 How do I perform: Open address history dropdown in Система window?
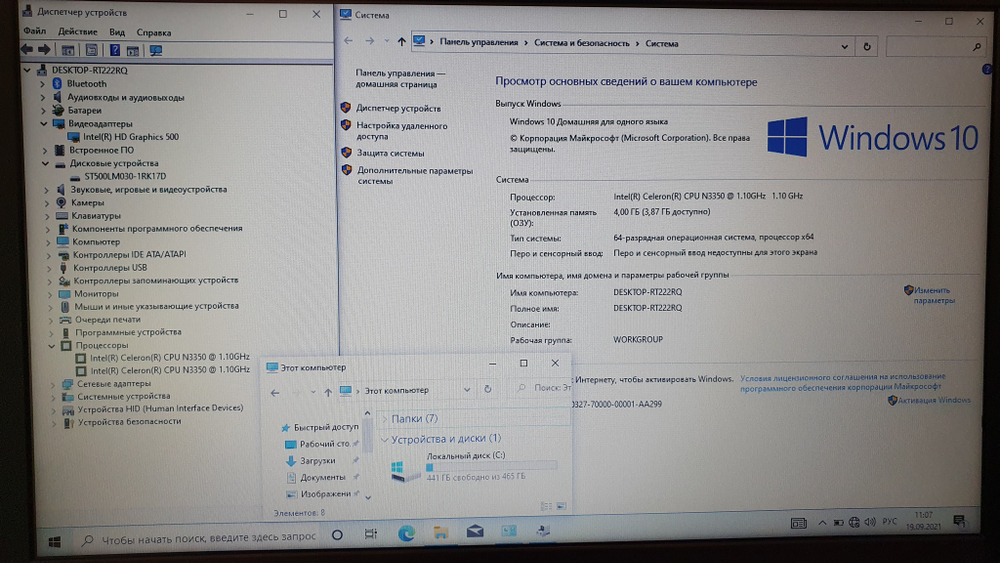pos(844,47)
